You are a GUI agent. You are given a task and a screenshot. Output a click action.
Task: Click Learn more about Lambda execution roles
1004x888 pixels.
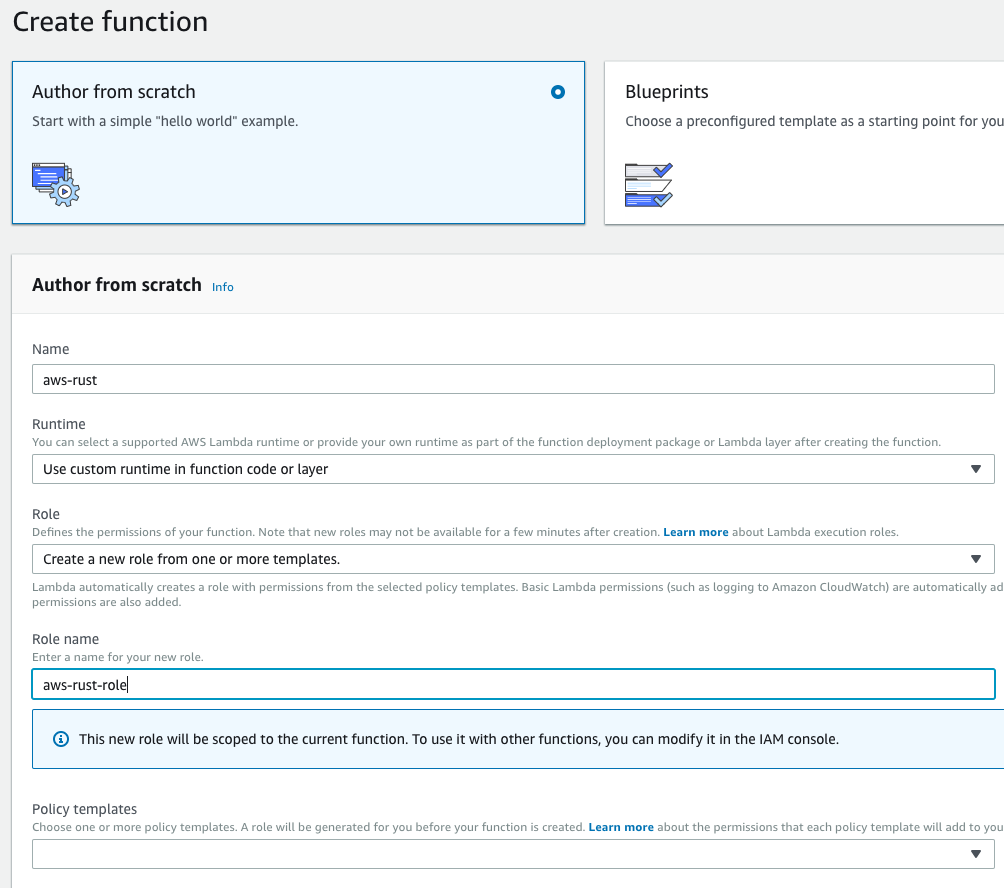(x=696, y=531)
